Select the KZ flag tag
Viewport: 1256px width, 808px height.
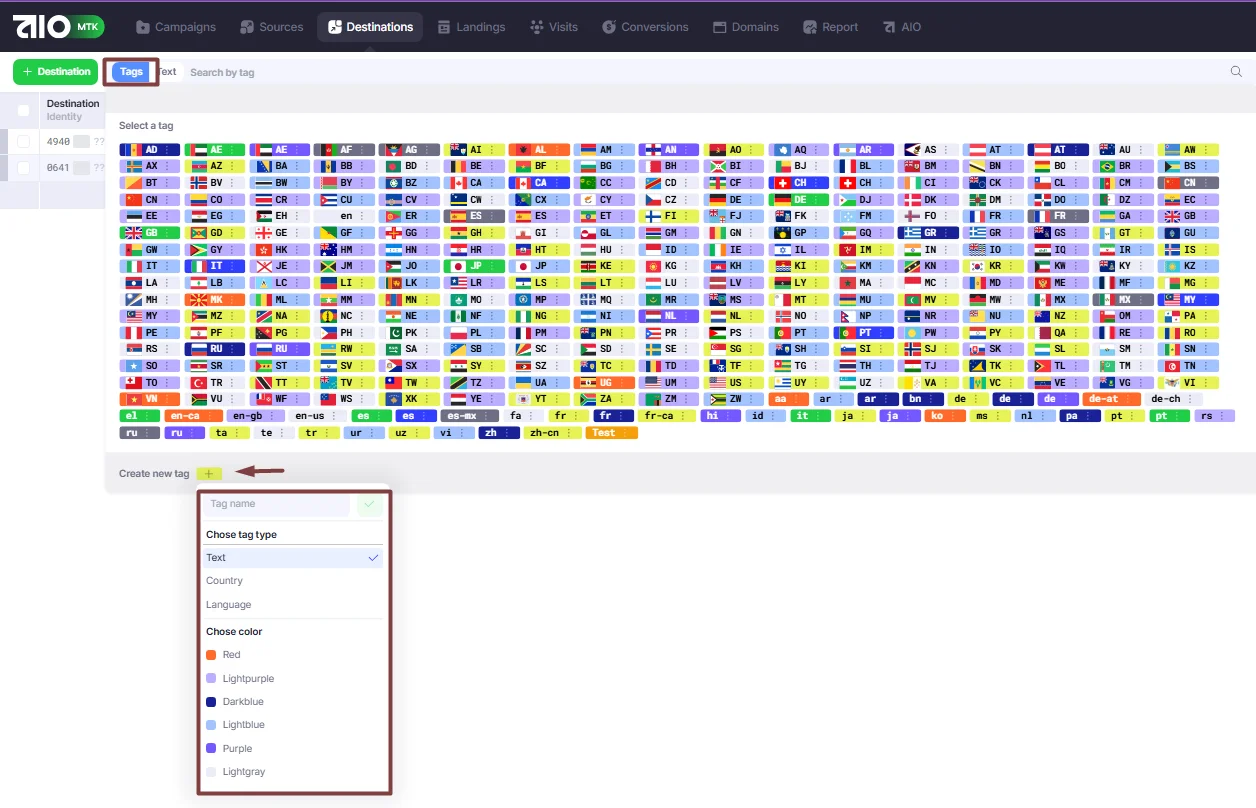tap(1188, 266)
